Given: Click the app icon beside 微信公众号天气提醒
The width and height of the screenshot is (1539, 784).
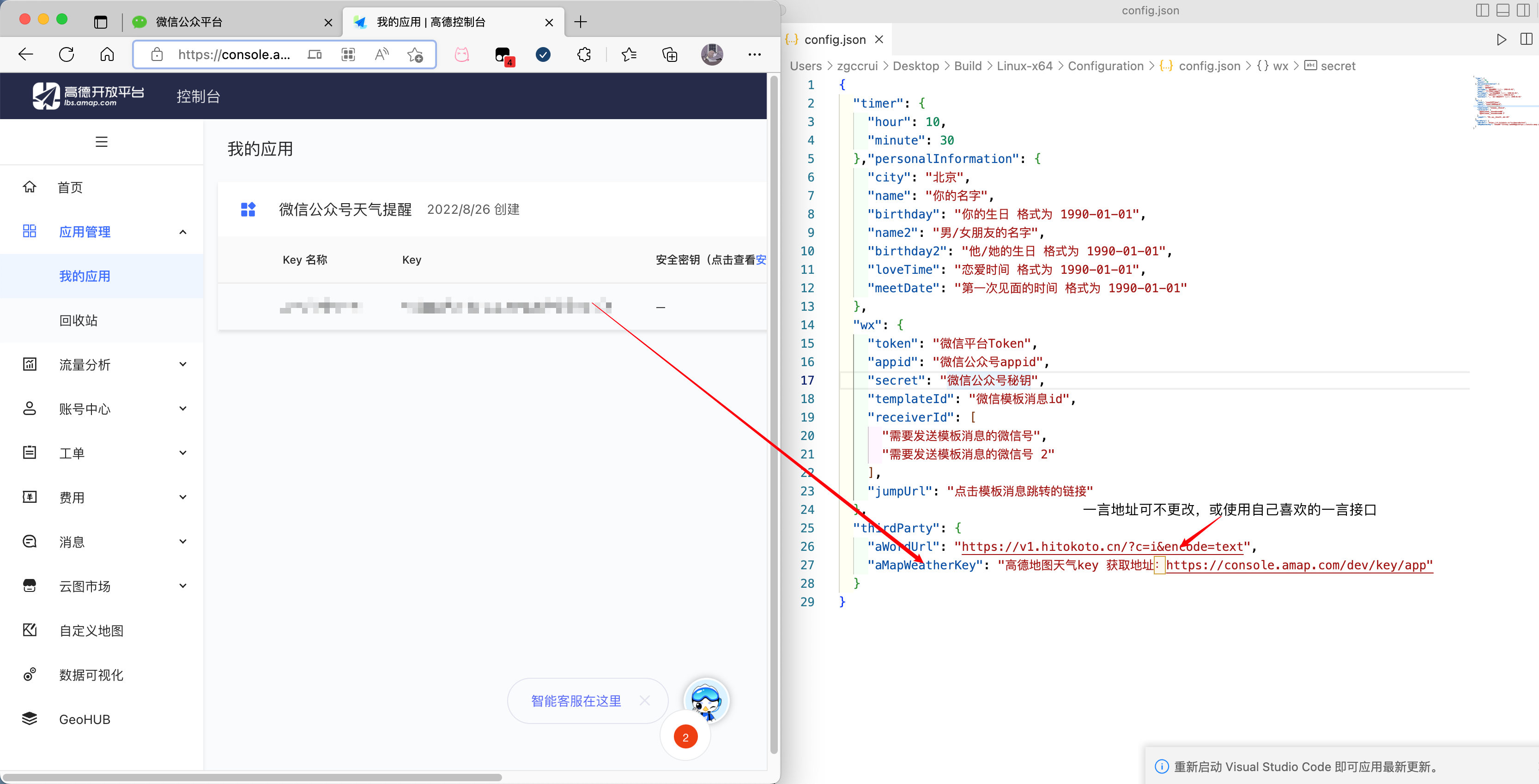Looking at the screenshot, I should 248,210.
